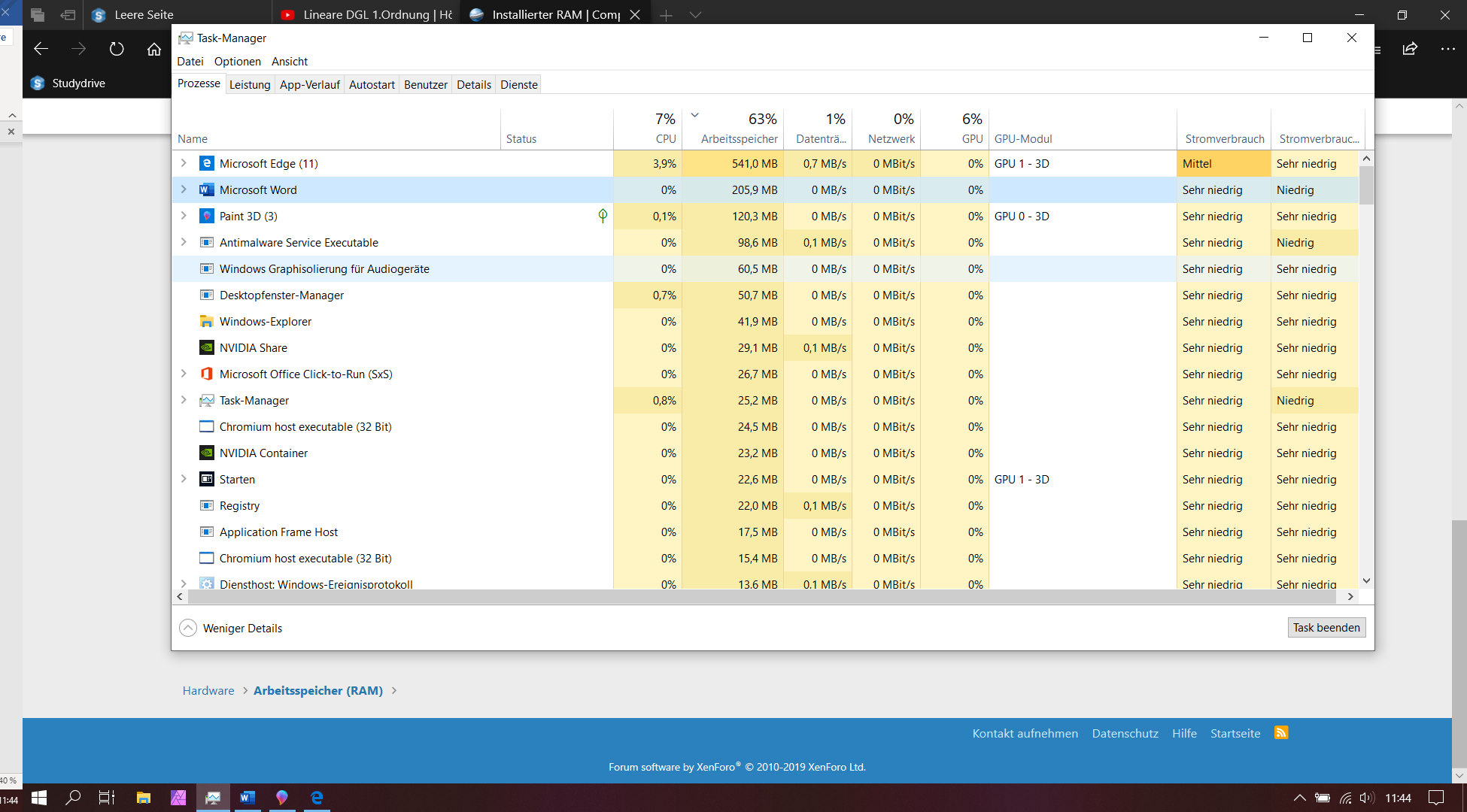This screenshot has height=812, width=1467.
Task: Expand the Paint 3D (3) process group
Action: (184, 216)
